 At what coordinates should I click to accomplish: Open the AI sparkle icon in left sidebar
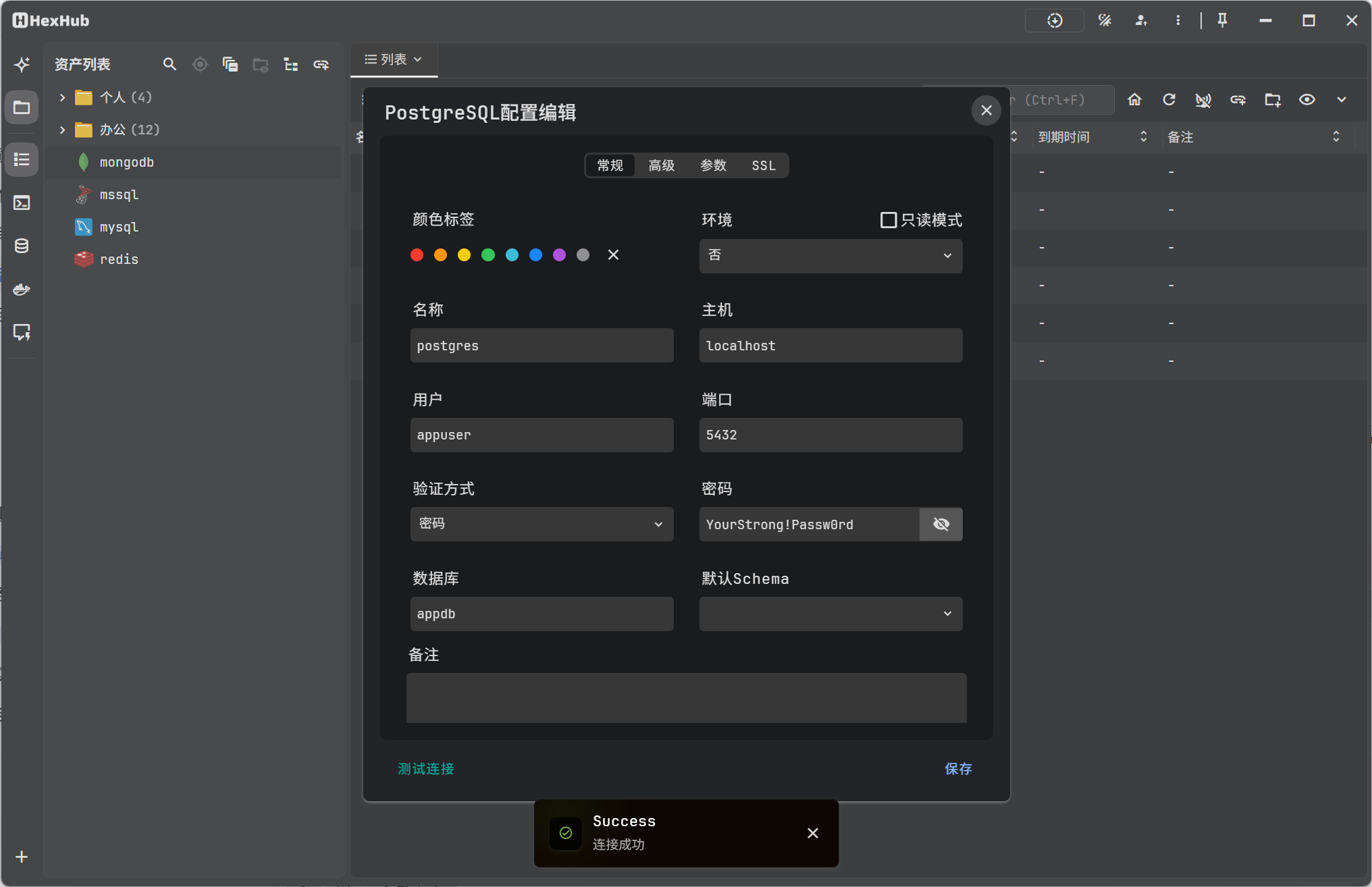click(22, 64)
